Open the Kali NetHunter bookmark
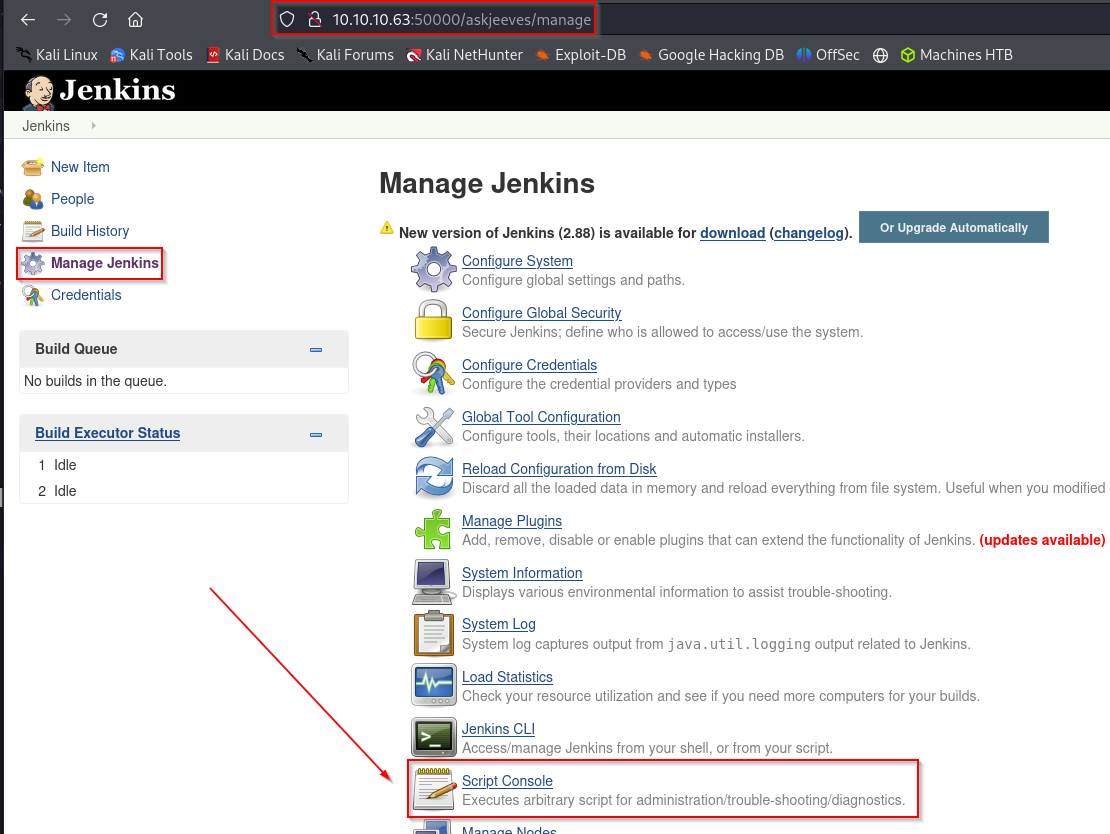Screen dimensions: 1110x834 click(x=464, y=55)
